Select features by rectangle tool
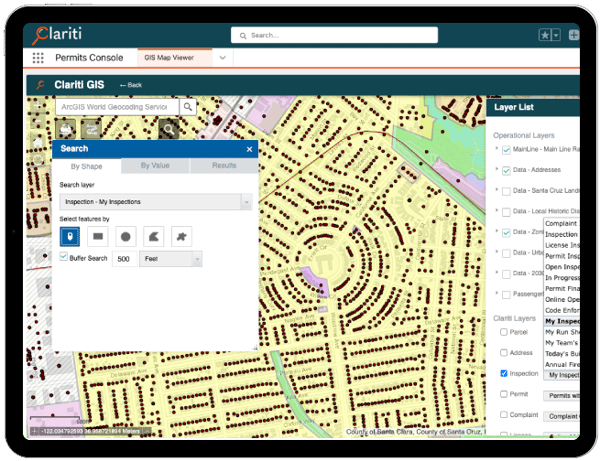600x461 pixels. click(x=98, y=236)
